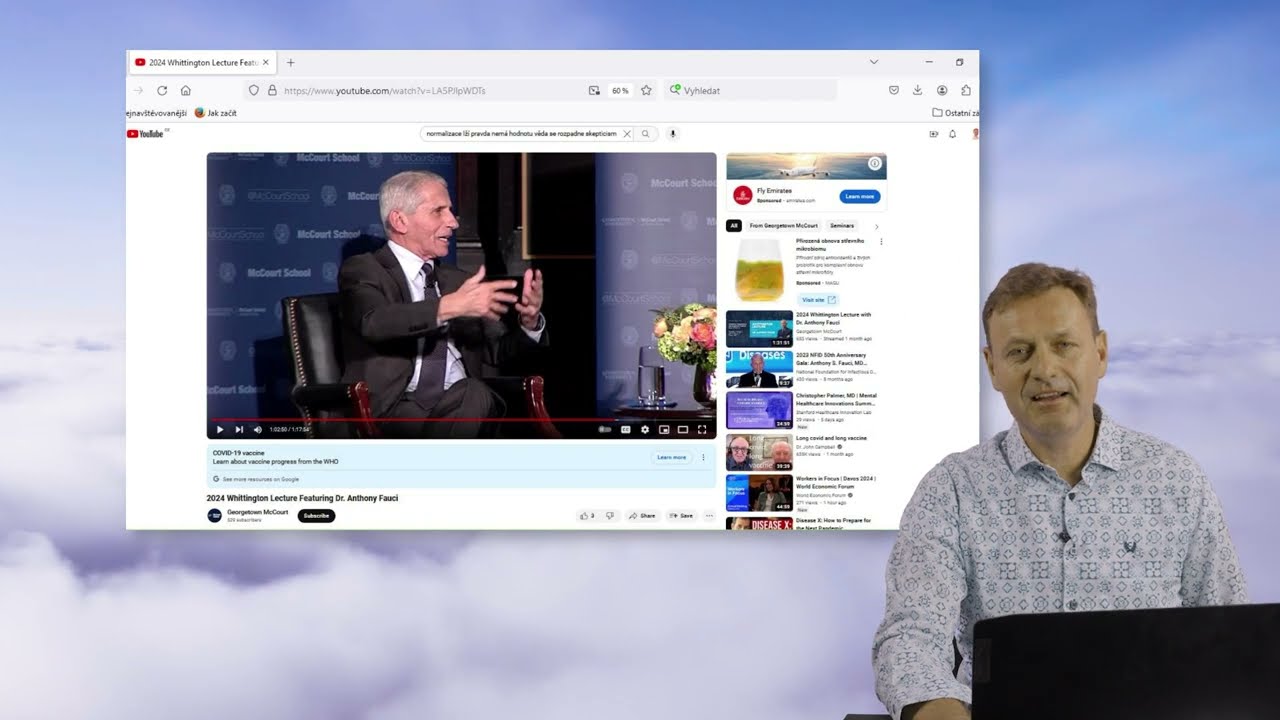Close the 2024 Whittington Lecture tab
The height and width of the screenshot is (720, 1280).
point(265,62)
